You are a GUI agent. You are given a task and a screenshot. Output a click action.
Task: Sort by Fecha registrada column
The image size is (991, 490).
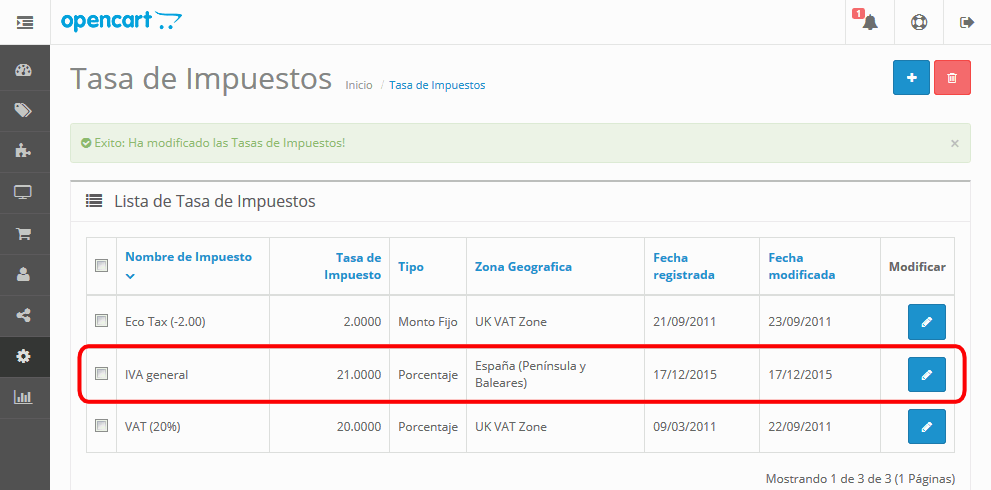click(684, 266)
